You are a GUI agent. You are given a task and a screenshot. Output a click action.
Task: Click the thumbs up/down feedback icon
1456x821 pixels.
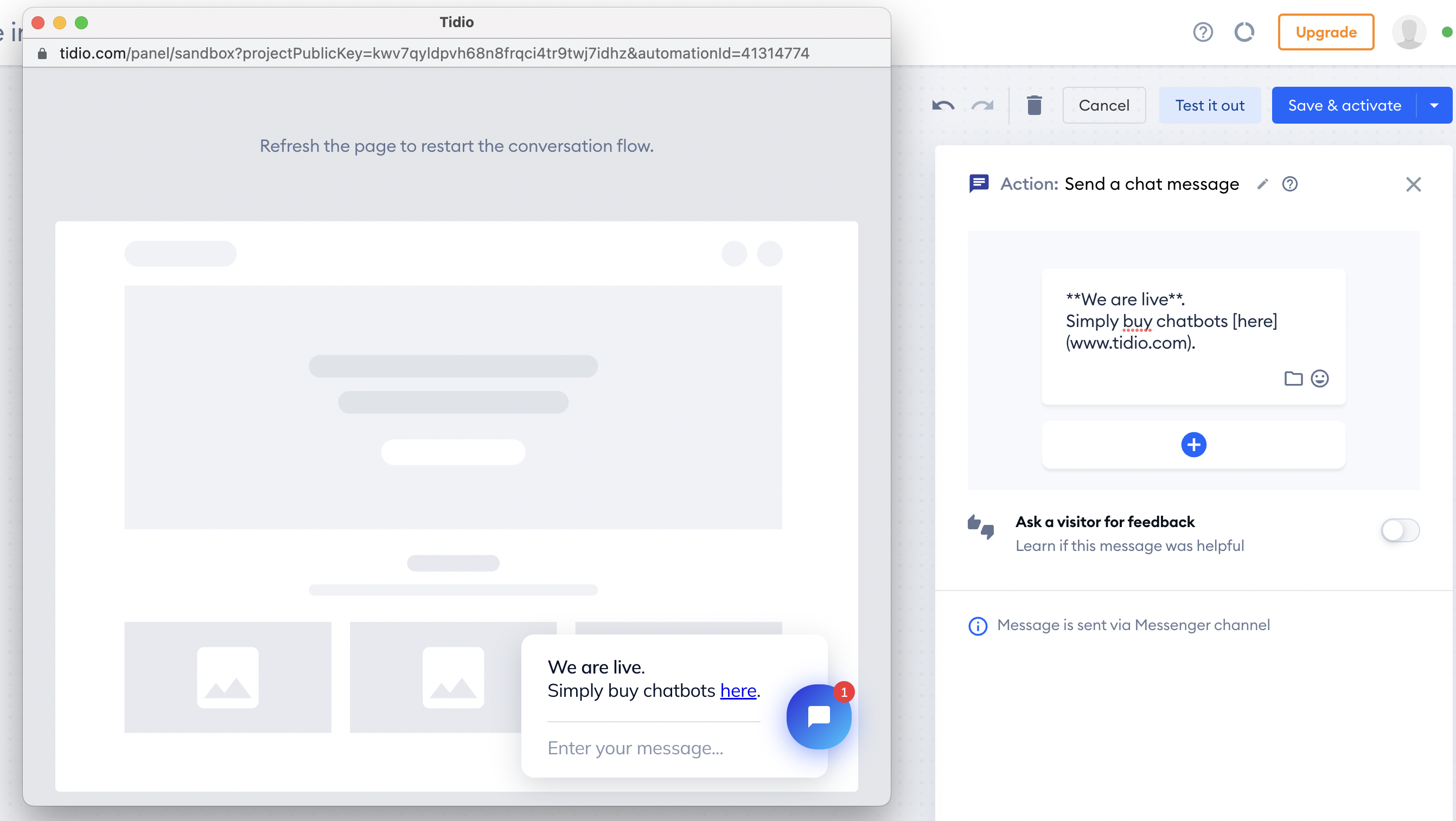[x=981, y=527]
